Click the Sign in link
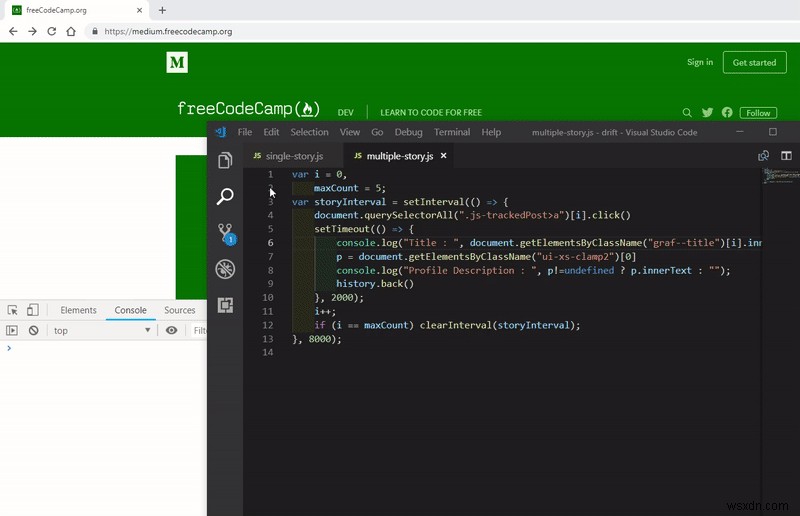The image size is (800, 516). [699, 62]
